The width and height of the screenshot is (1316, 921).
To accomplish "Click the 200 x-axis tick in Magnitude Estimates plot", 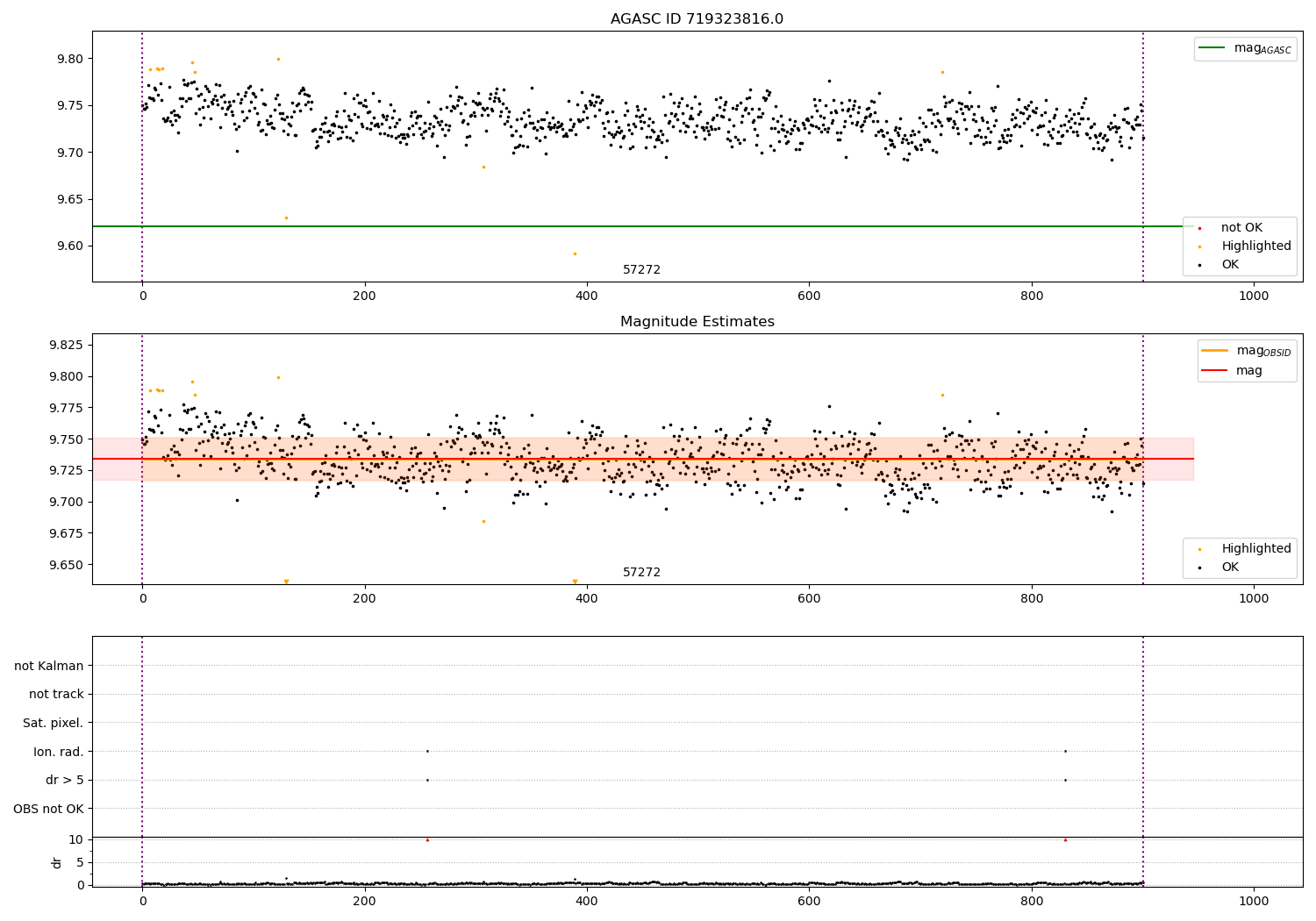I will (x=364, y=599).
